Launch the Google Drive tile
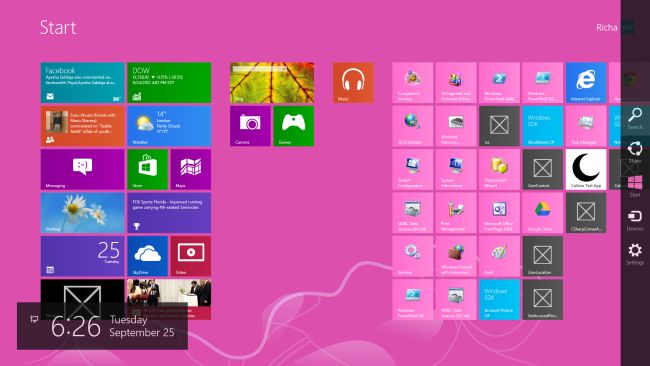650x366 pixels. click(x=543, y=213)
